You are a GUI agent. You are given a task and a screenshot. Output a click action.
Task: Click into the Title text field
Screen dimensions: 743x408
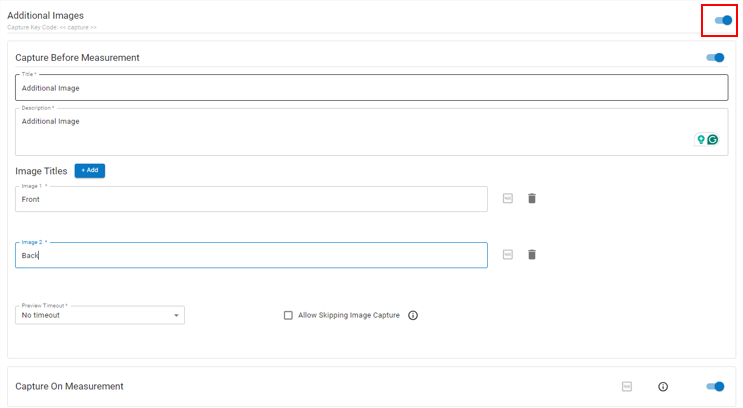[x=371, y=88]
